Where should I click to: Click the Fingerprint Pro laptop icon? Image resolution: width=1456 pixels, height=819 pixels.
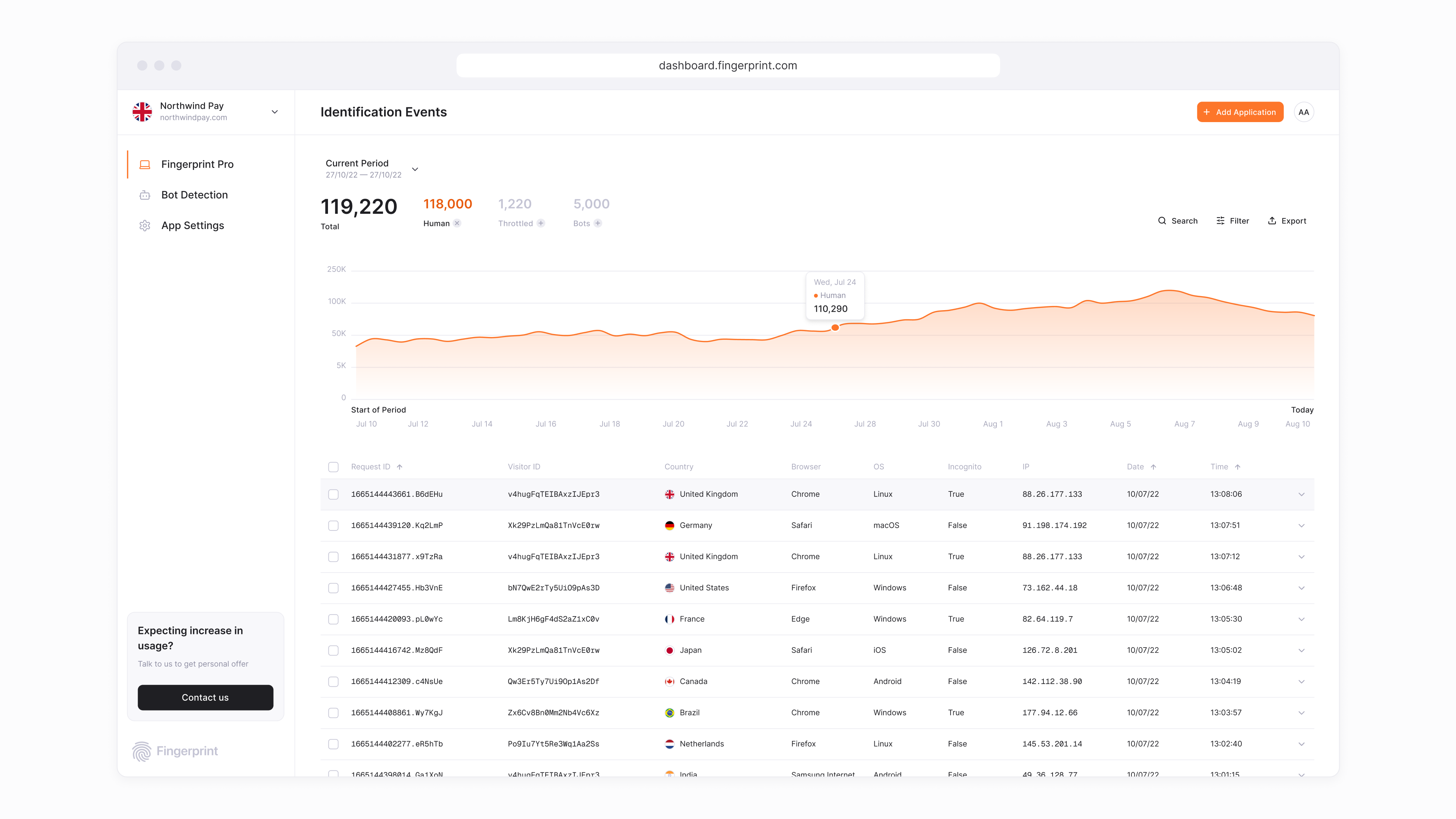point(145,165)
